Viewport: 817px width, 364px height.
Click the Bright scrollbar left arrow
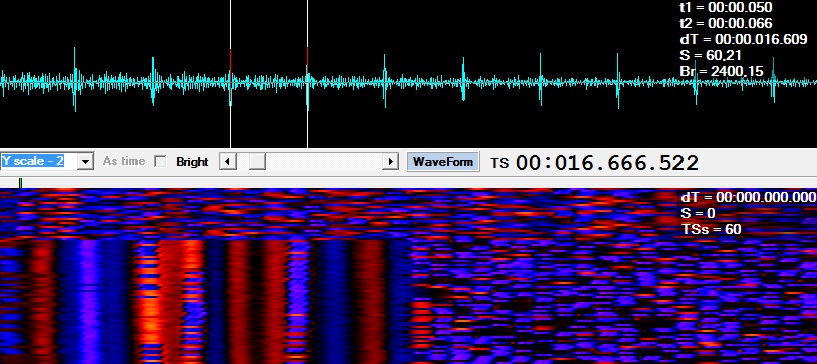tap(227, 162)
